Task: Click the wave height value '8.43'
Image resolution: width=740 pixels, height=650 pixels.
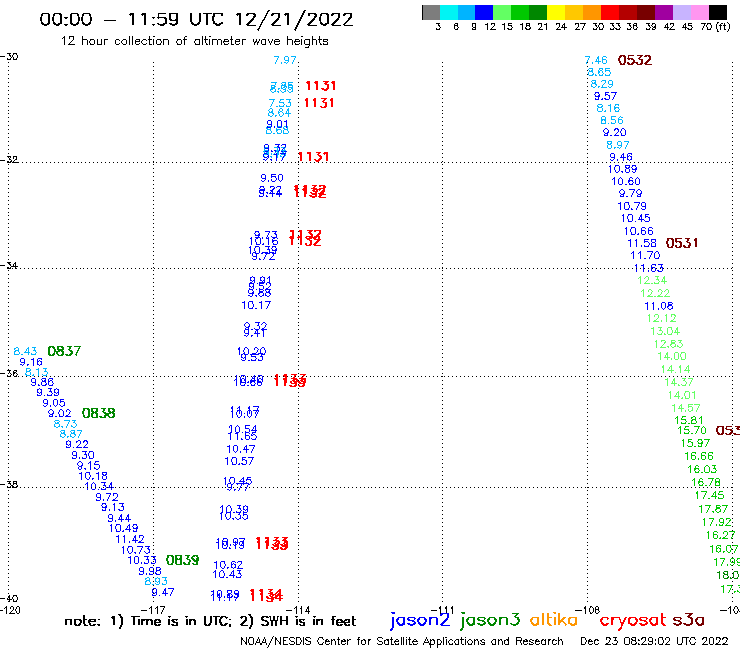Action: tap(25, 351)
